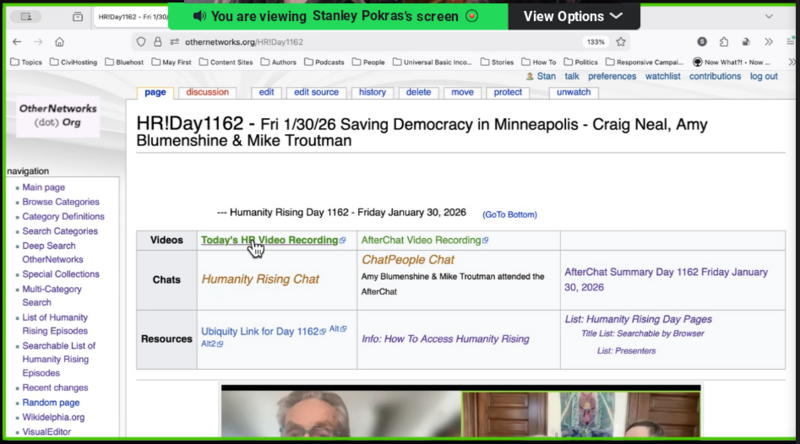800x444 pixels.
Task: Click the 133% zoom level indicator
Action: point(595,42)
